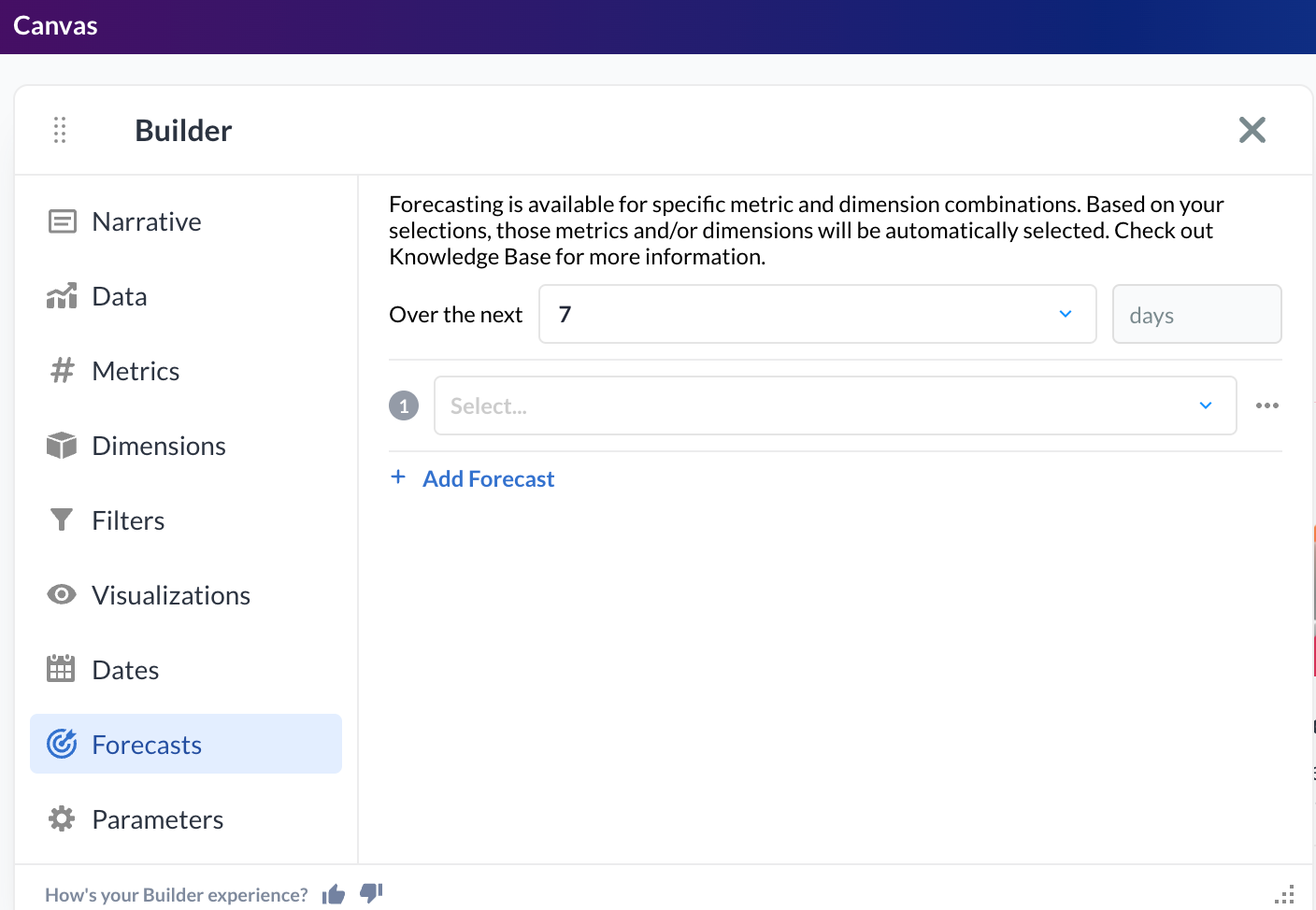This screenshot has height=910, width=1316.
Task: Click the Data chart icon
Action: tap(62, 296)
